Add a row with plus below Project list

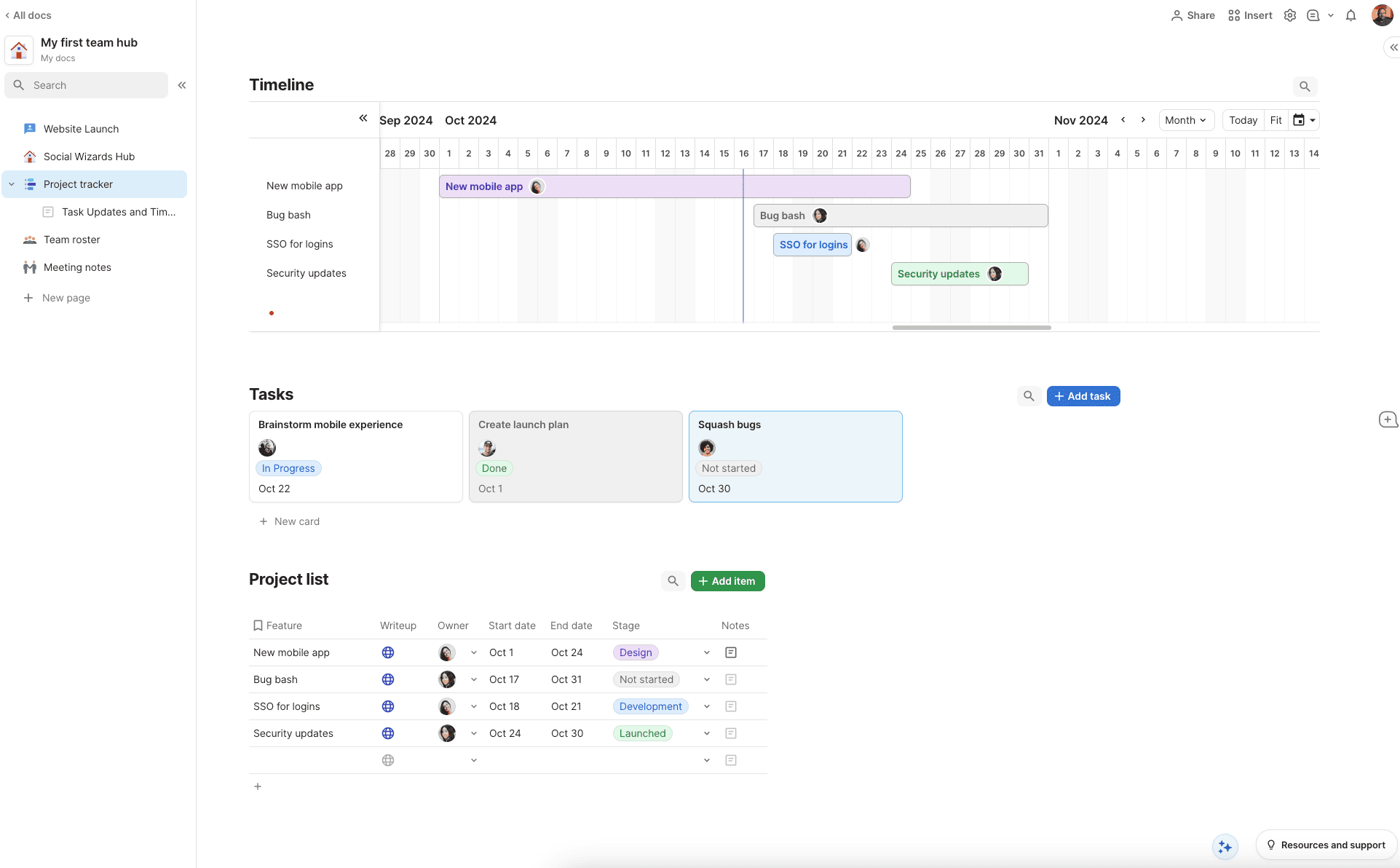point(258,786)
